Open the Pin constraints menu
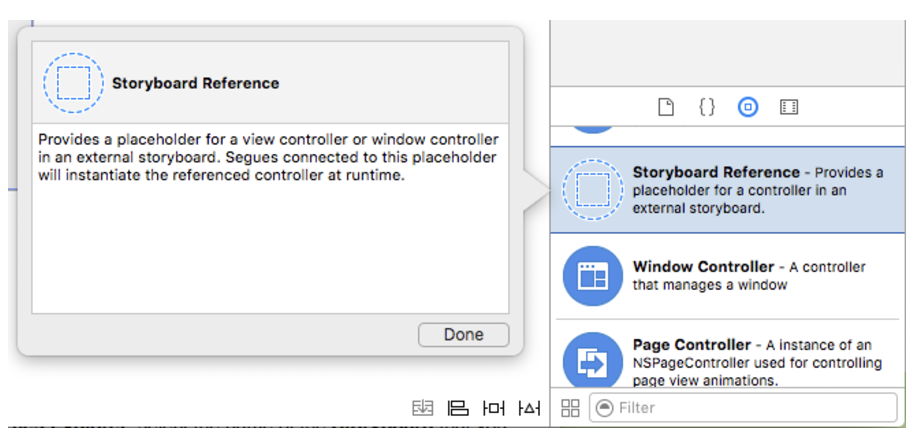 pos(493,407)
